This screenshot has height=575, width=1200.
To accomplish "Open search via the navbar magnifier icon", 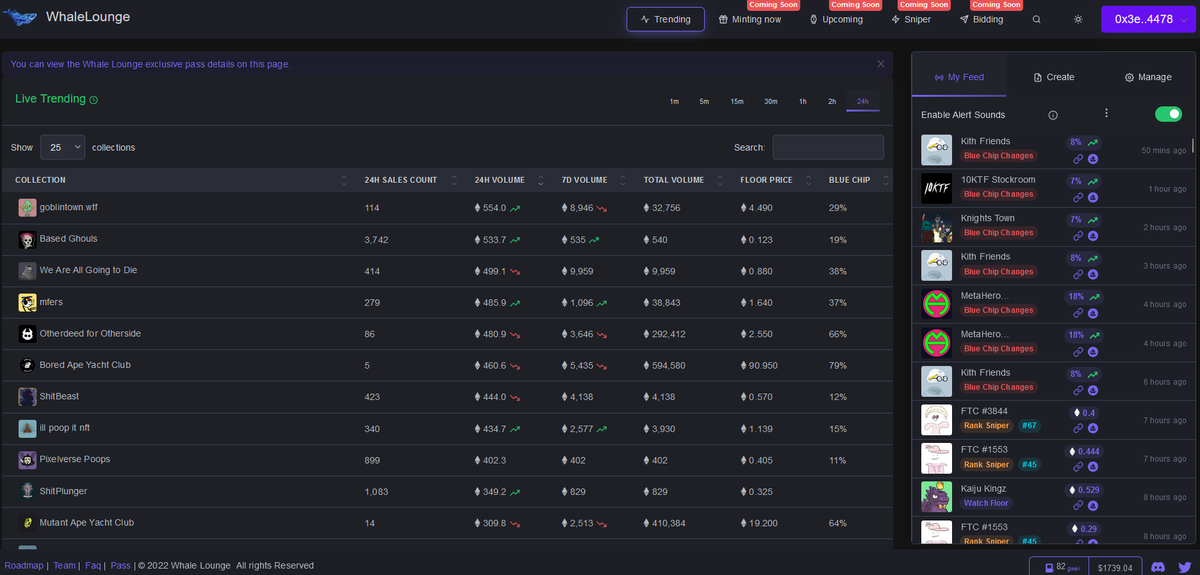I will pos(1037,19).
